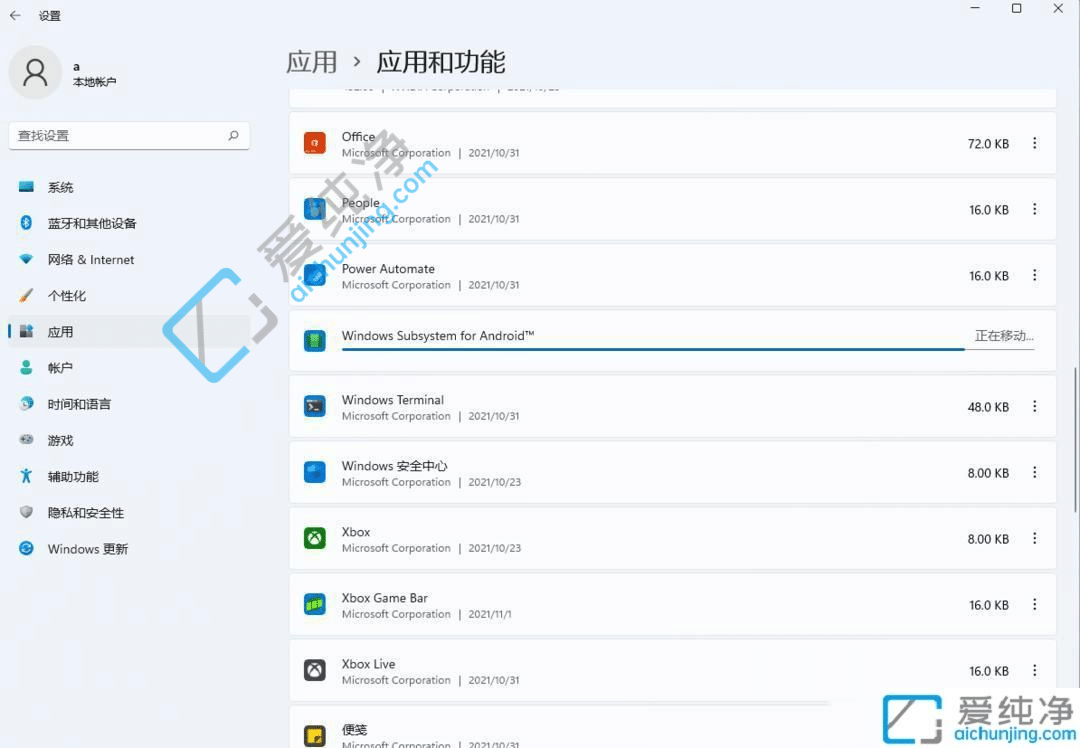Open the three-dot menu for People
This screenshot has height=748, width=1080.
tap(1035, 209)
